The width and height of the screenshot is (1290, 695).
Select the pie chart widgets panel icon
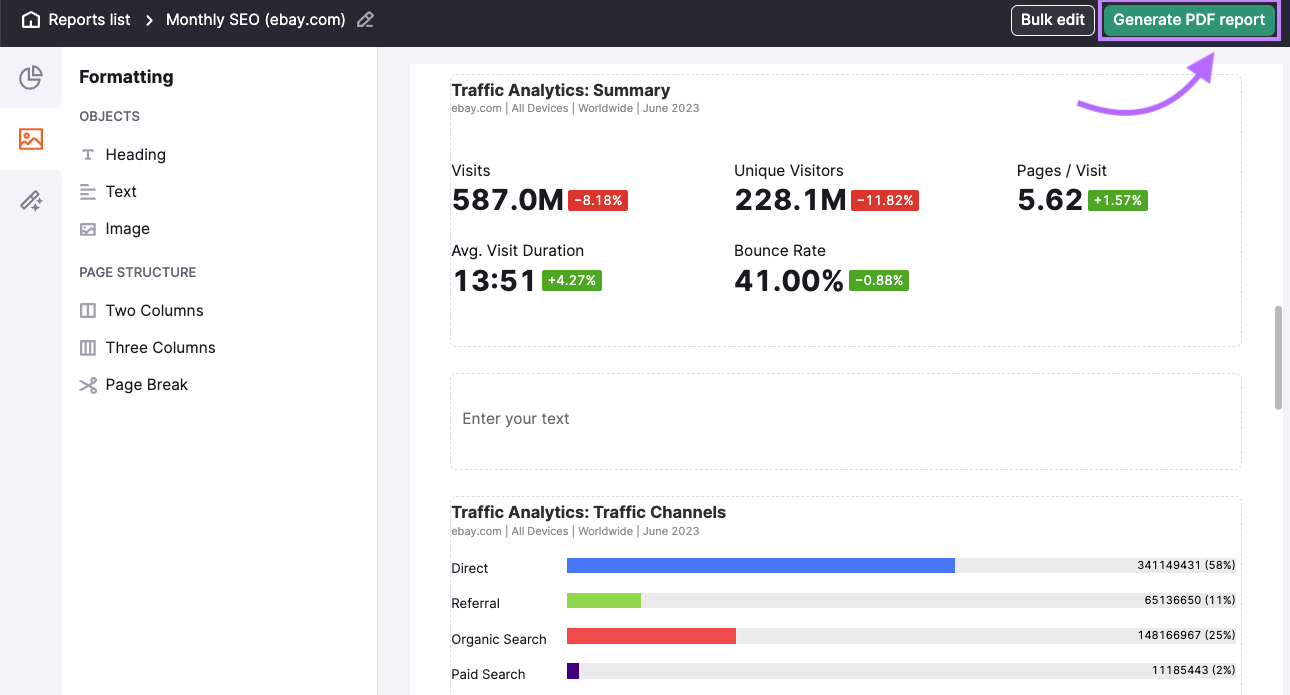click(x=31, y=77)
